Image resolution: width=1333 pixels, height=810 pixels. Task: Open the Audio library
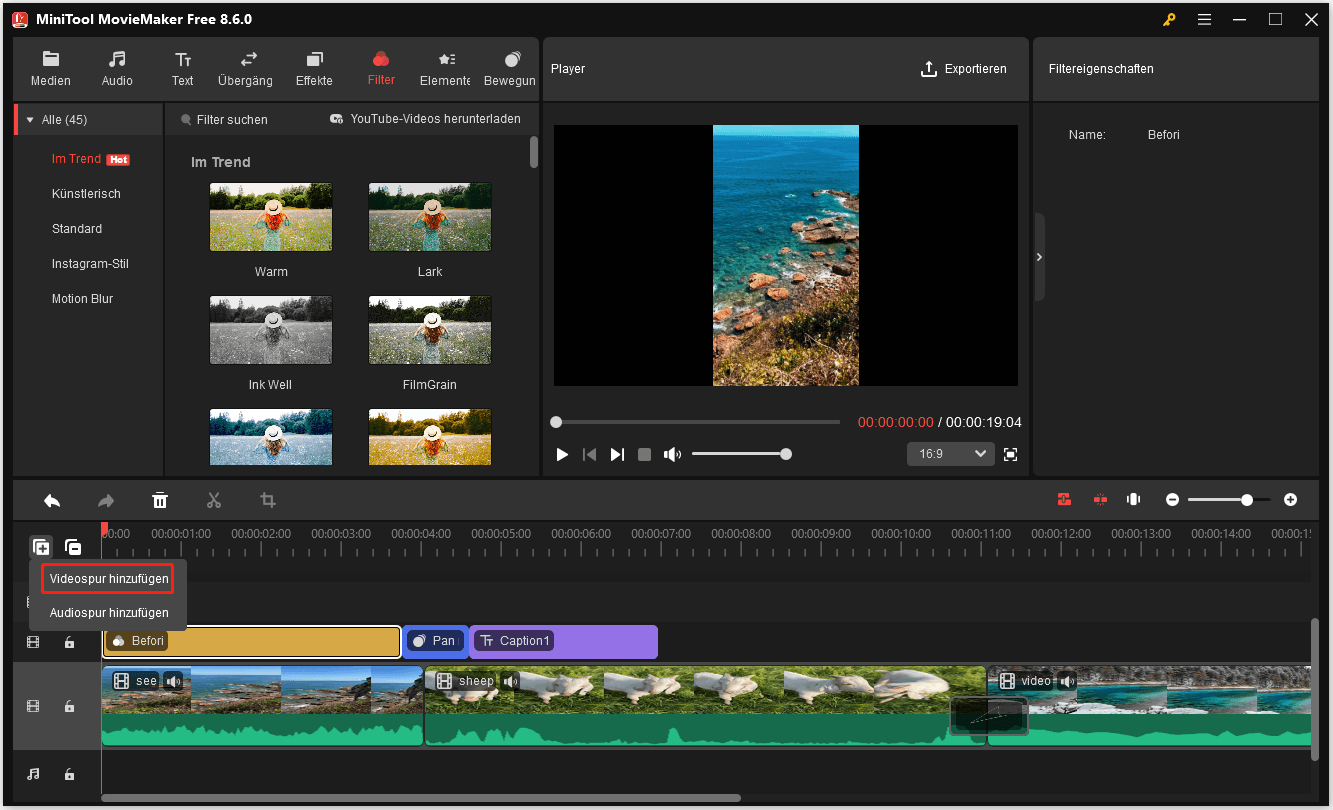click(116, 68)
